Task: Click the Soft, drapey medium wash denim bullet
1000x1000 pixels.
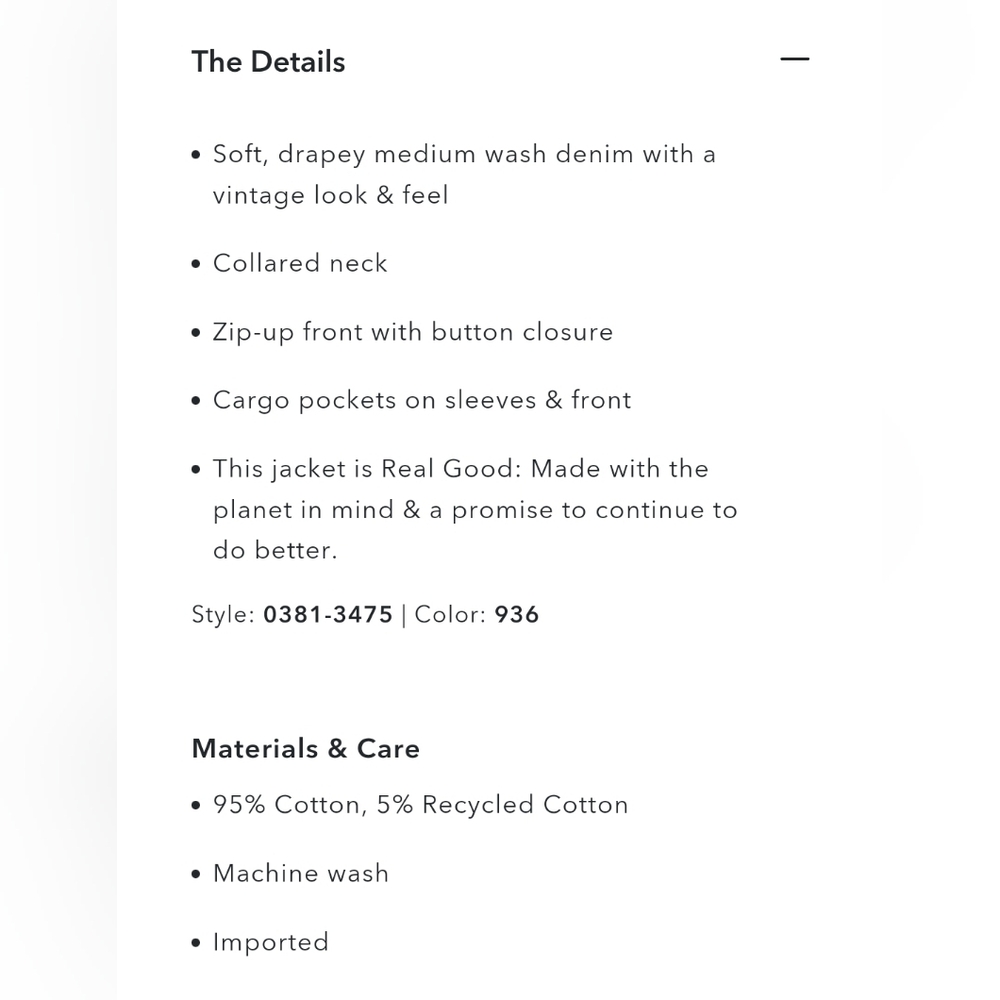Action: pyautogui.click(x=464, y=174)
